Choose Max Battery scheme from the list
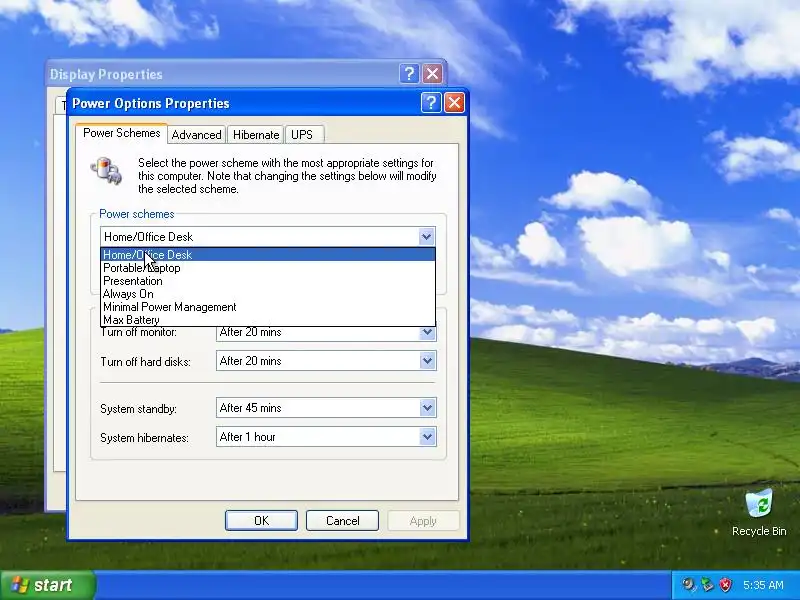The width and height of the screenshot is (800, 600). [268, 320]
